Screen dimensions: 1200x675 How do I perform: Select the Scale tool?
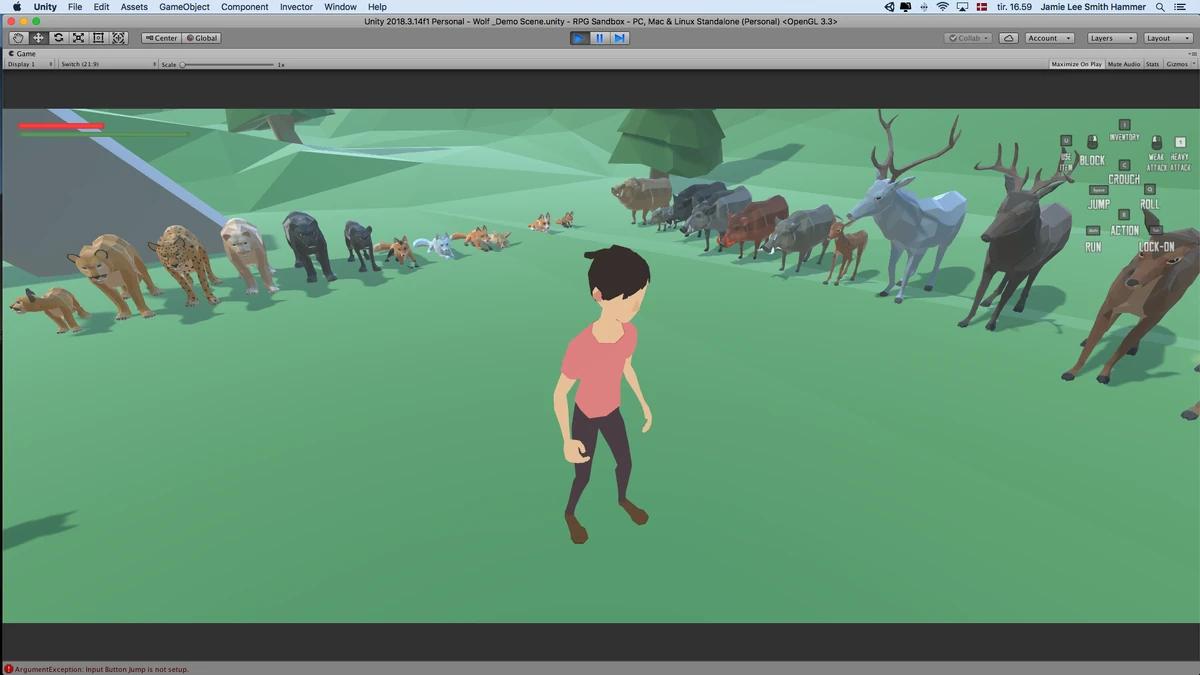point(78,38)
